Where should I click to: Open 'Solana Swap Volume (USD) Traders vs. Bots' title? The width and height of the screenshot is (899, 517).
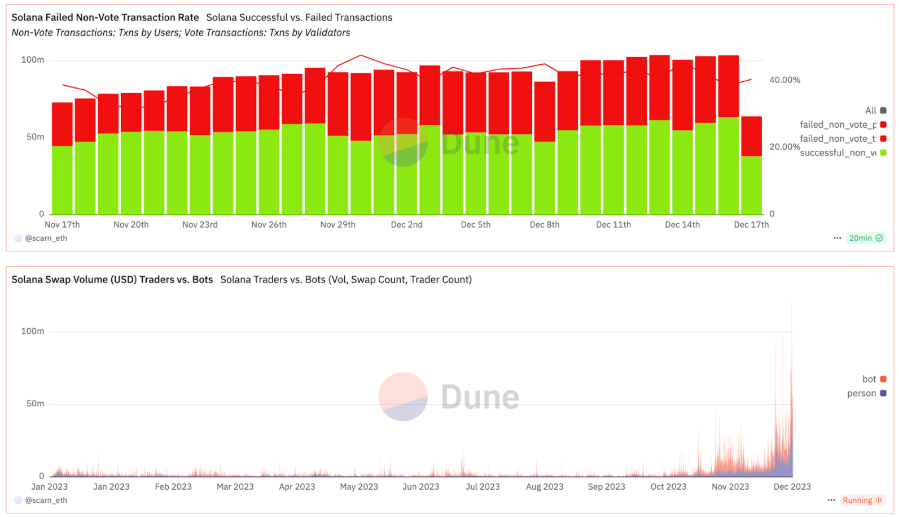112,280
